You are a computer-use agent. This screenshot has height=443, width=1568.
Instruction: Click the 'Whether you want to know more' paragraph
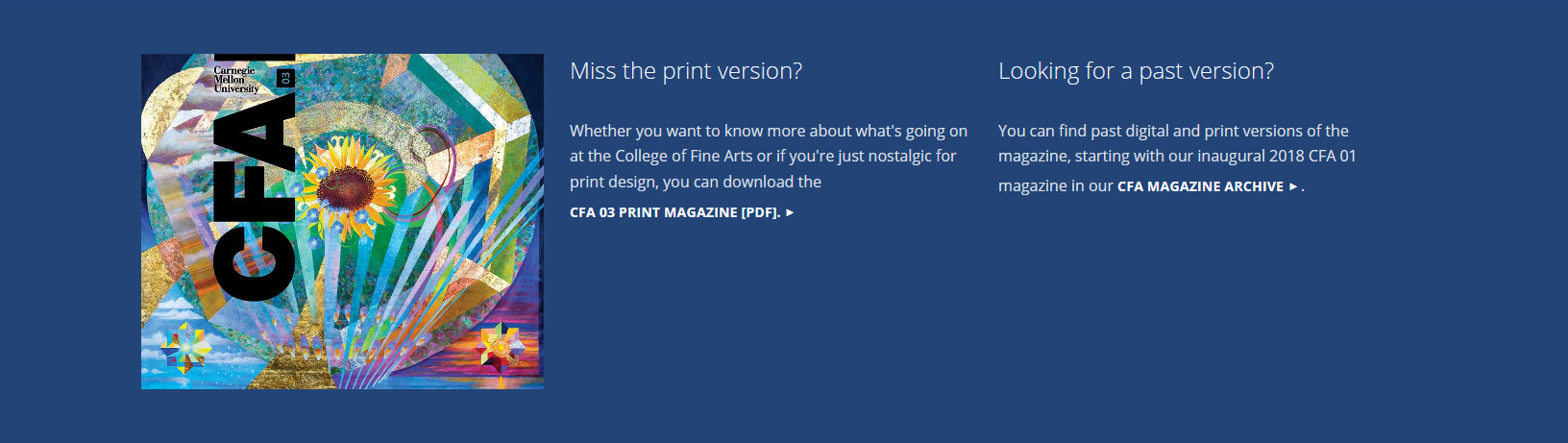pyautogui.click(x=769, y=156)
